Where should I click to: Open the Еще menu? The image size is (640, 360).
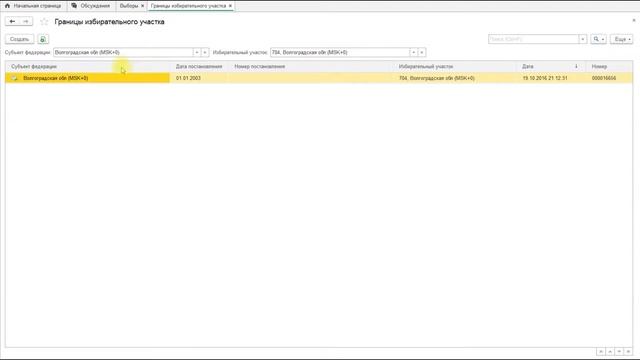622,39
